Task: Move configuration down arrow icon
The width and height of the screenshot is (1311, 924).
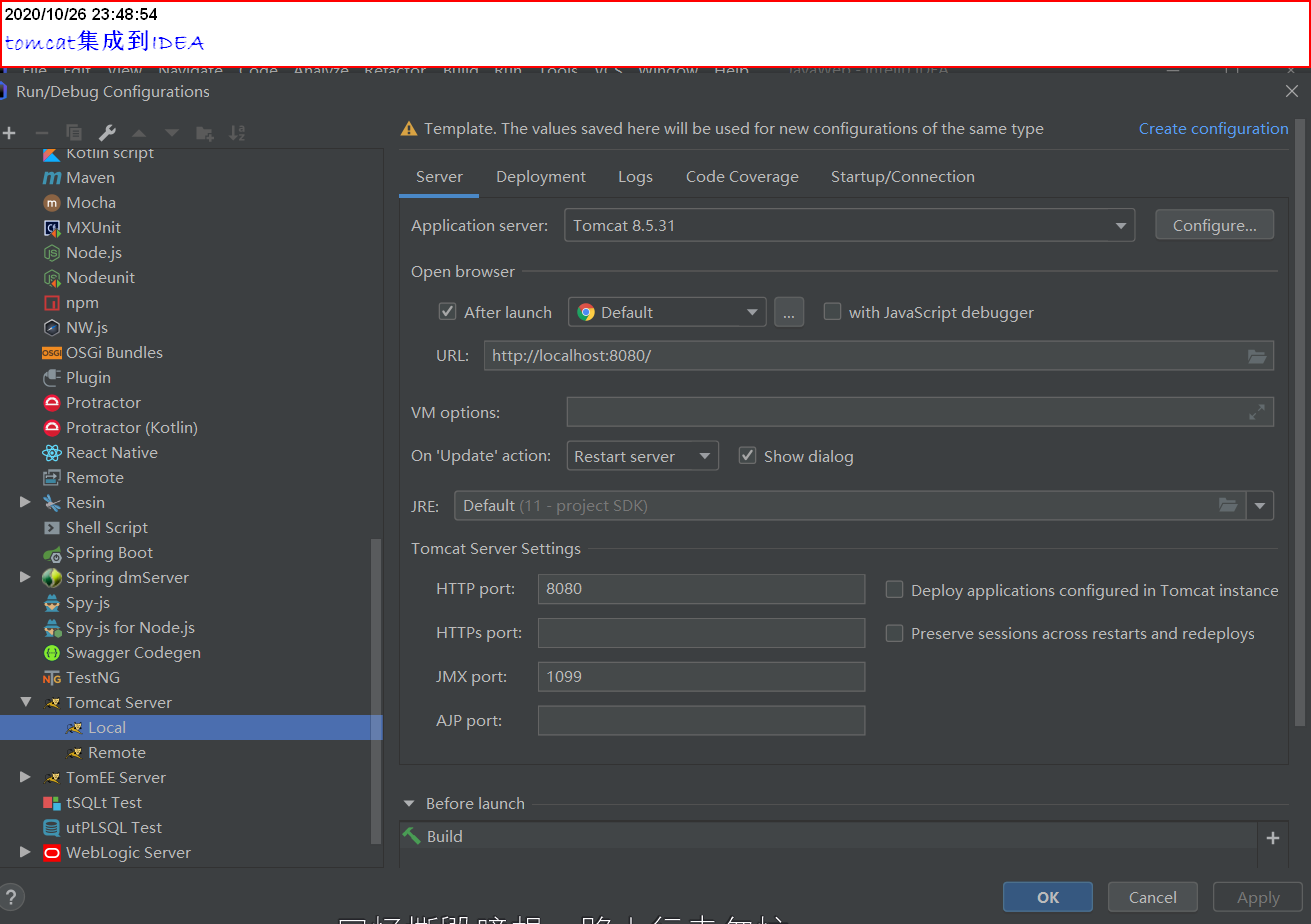Action: coord(172,133)
